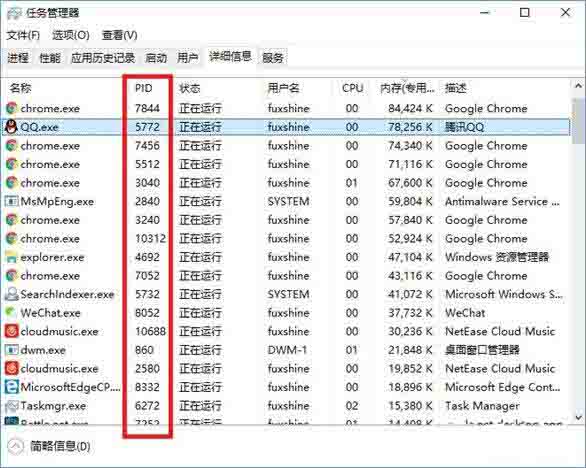
Task: Click the PID value 10688
Action: 150,331
